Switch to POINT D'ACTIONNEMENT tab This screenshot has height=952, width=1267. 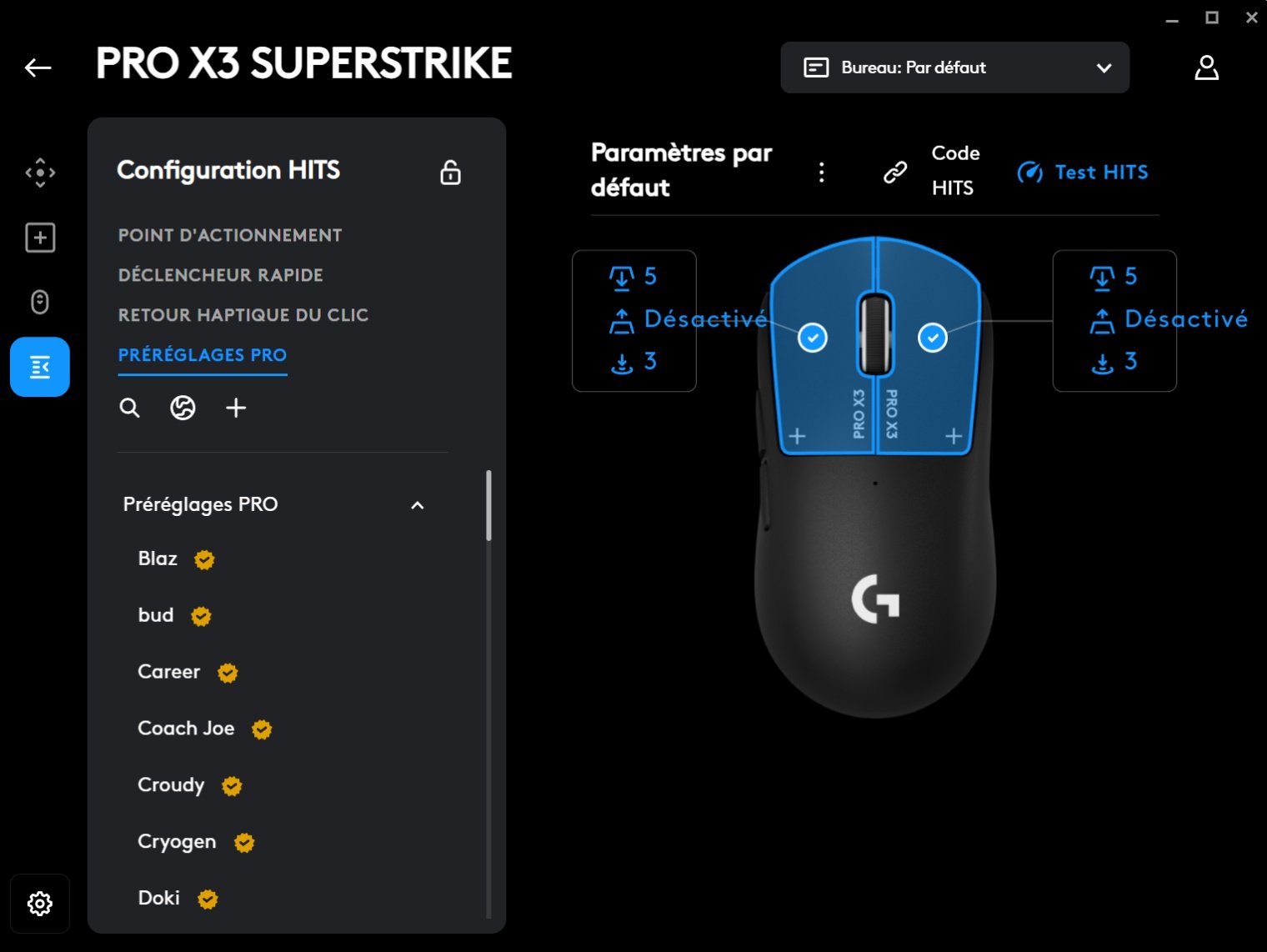point(230,235)
